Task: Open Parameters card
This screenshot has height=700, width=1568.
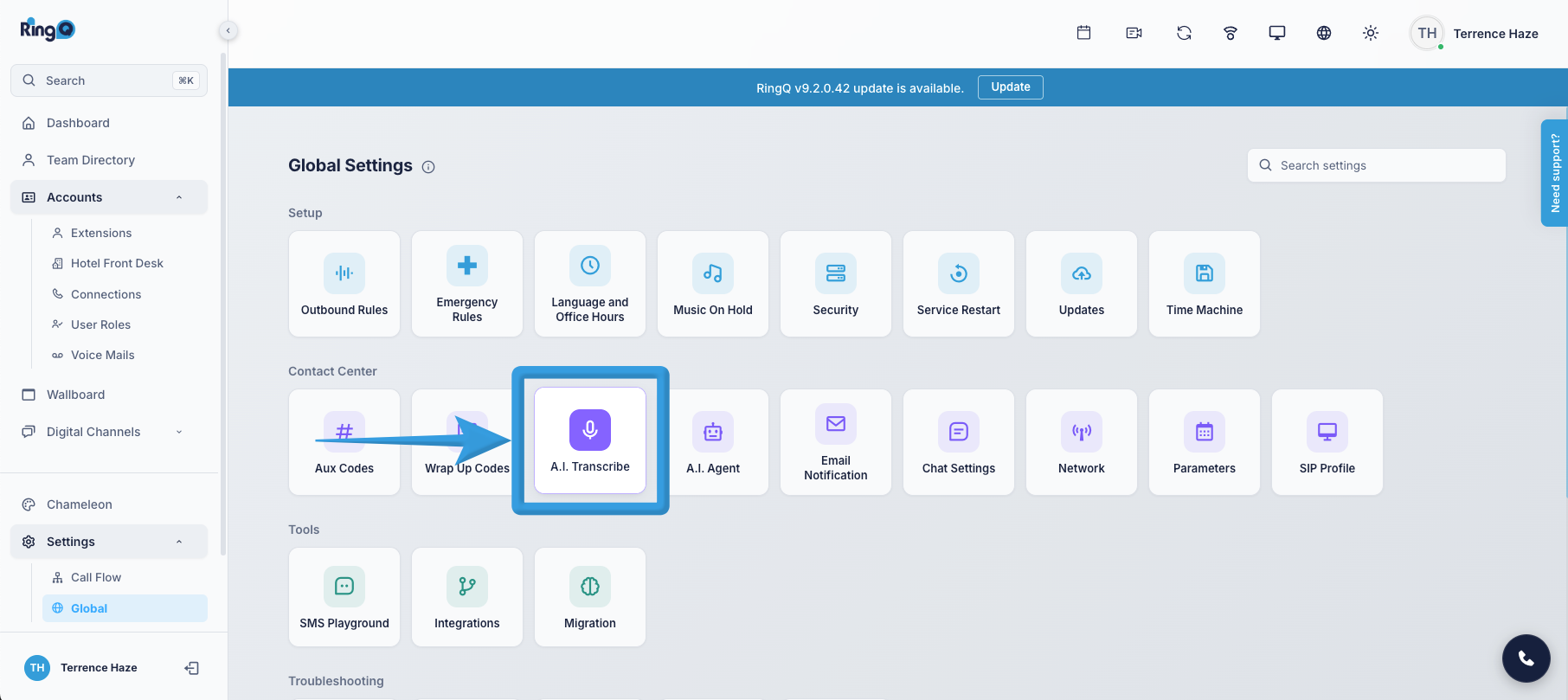Action: coord(1205,442)
